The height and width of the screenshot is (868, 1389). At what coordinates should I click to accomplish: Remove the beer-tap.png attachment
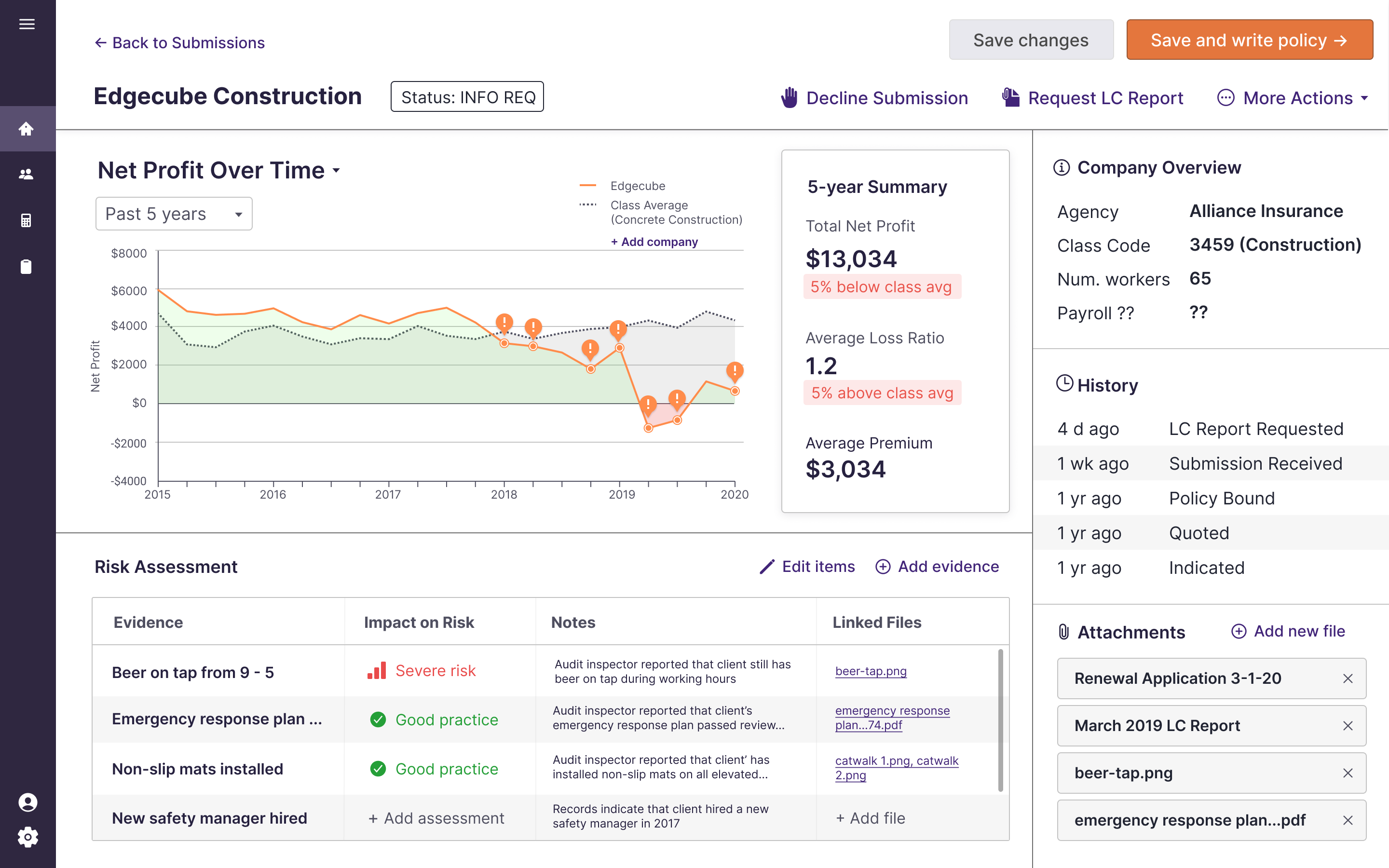click(x=1348, y=773)
